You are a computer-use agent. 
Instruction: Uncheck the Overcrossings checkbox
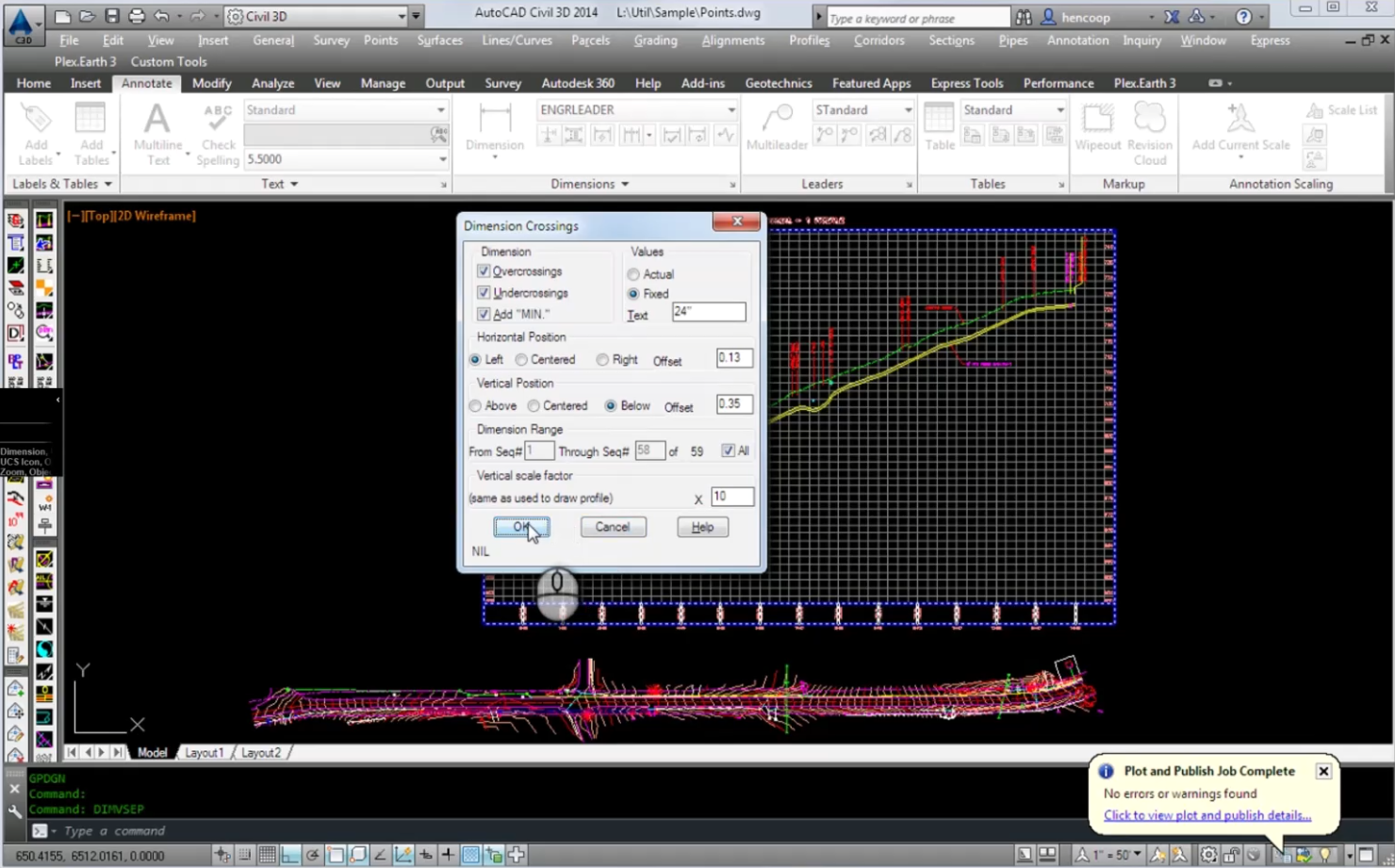point(484,271)
